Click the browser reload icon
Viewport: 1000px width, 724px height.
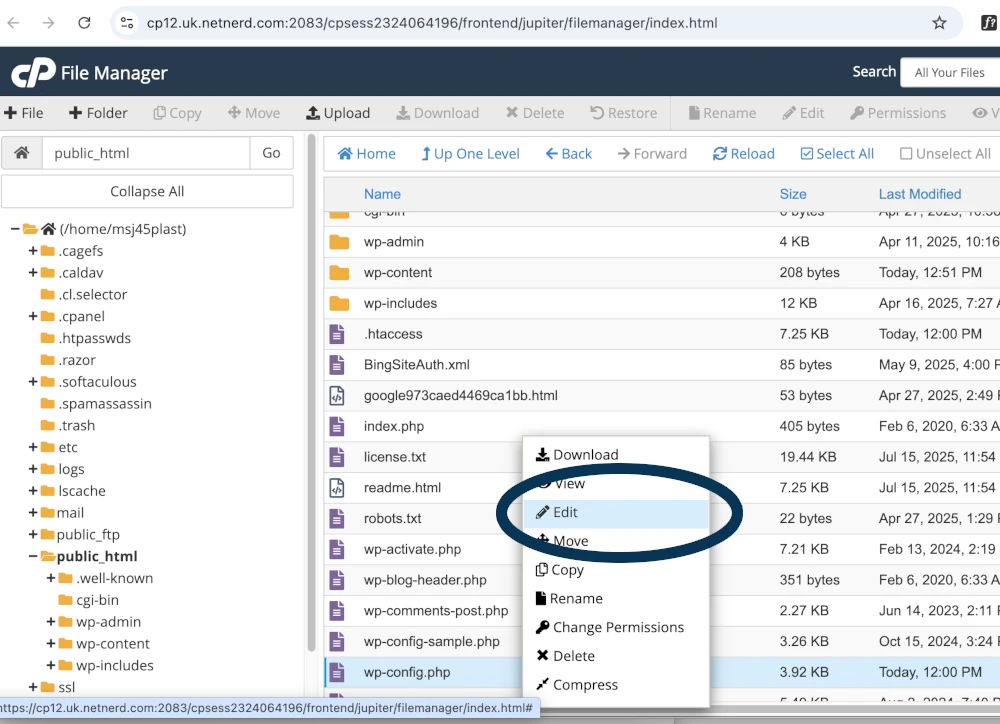pos(84,23)
